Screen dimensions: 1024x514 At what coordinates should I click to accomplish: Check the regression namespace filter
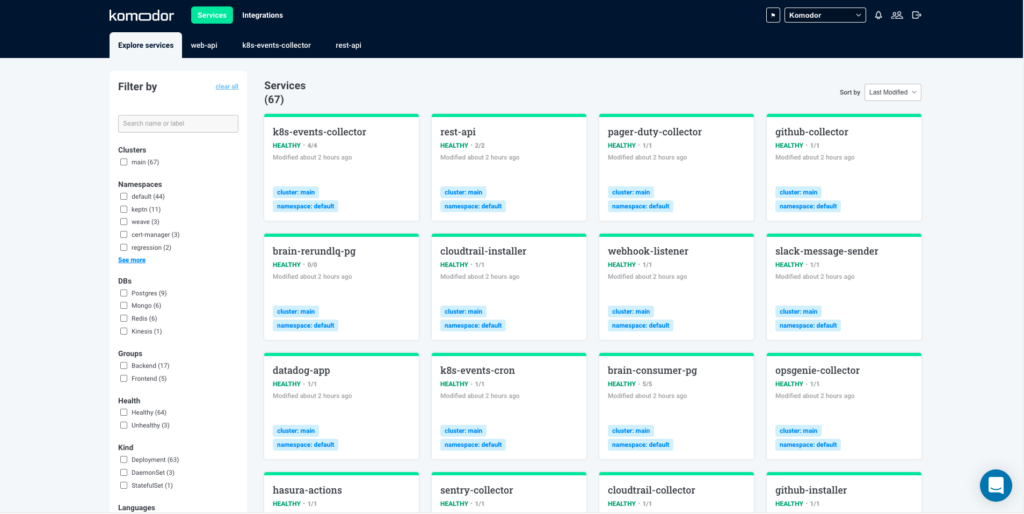[x=123, y=248]
